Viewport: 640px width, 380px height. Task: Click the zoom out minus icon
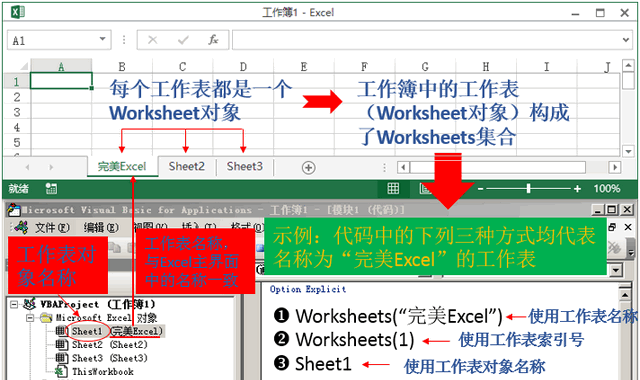pyautogui.click(x=480, y=189)
